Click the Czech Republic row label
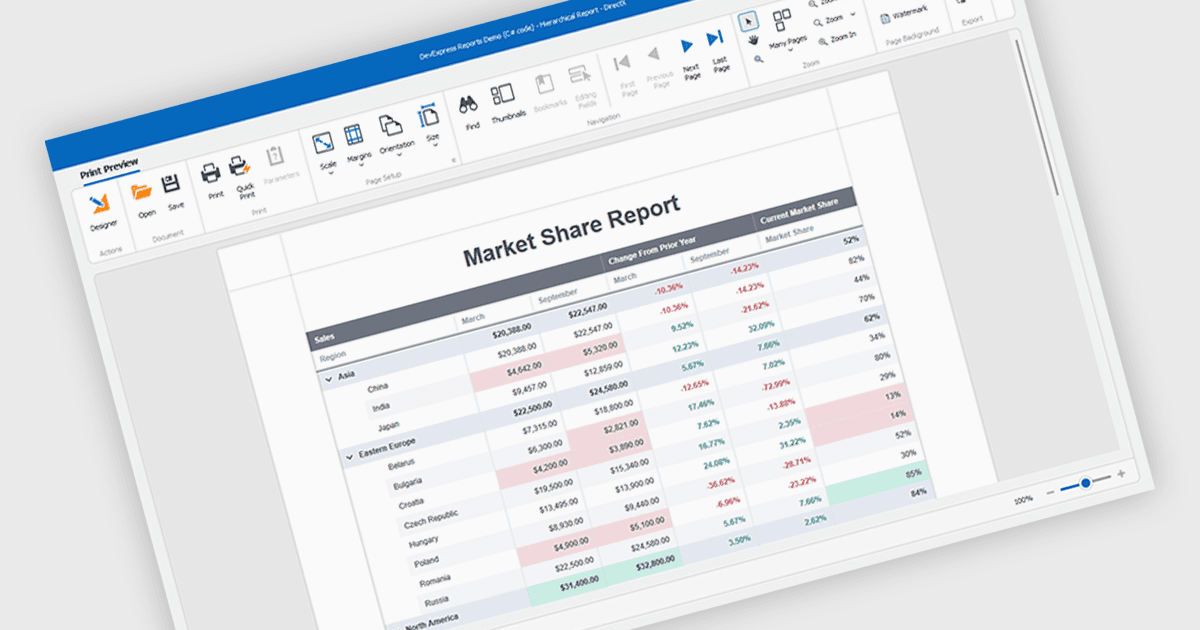Image resolution: width=1200 pixels, height=630 pixels. [x=430, y=520]
